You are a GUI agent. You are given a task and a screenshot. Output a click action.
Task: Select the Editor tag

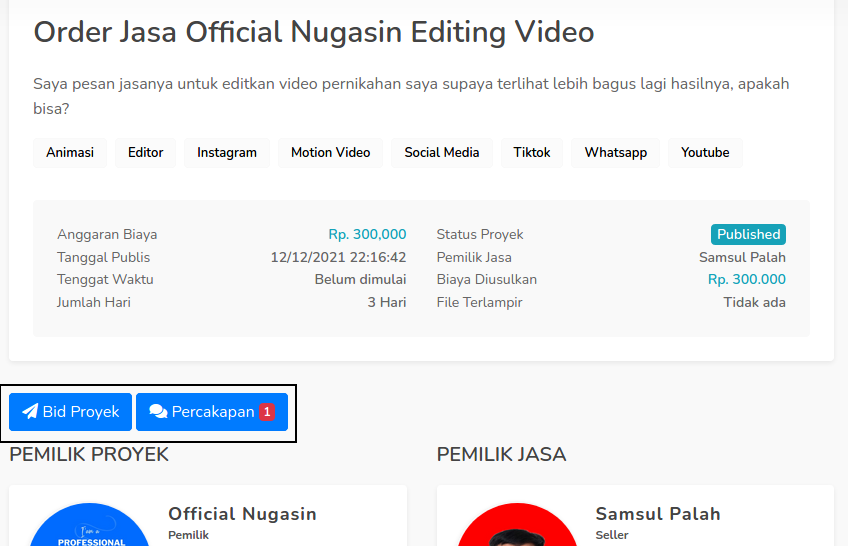coord(145,152)
